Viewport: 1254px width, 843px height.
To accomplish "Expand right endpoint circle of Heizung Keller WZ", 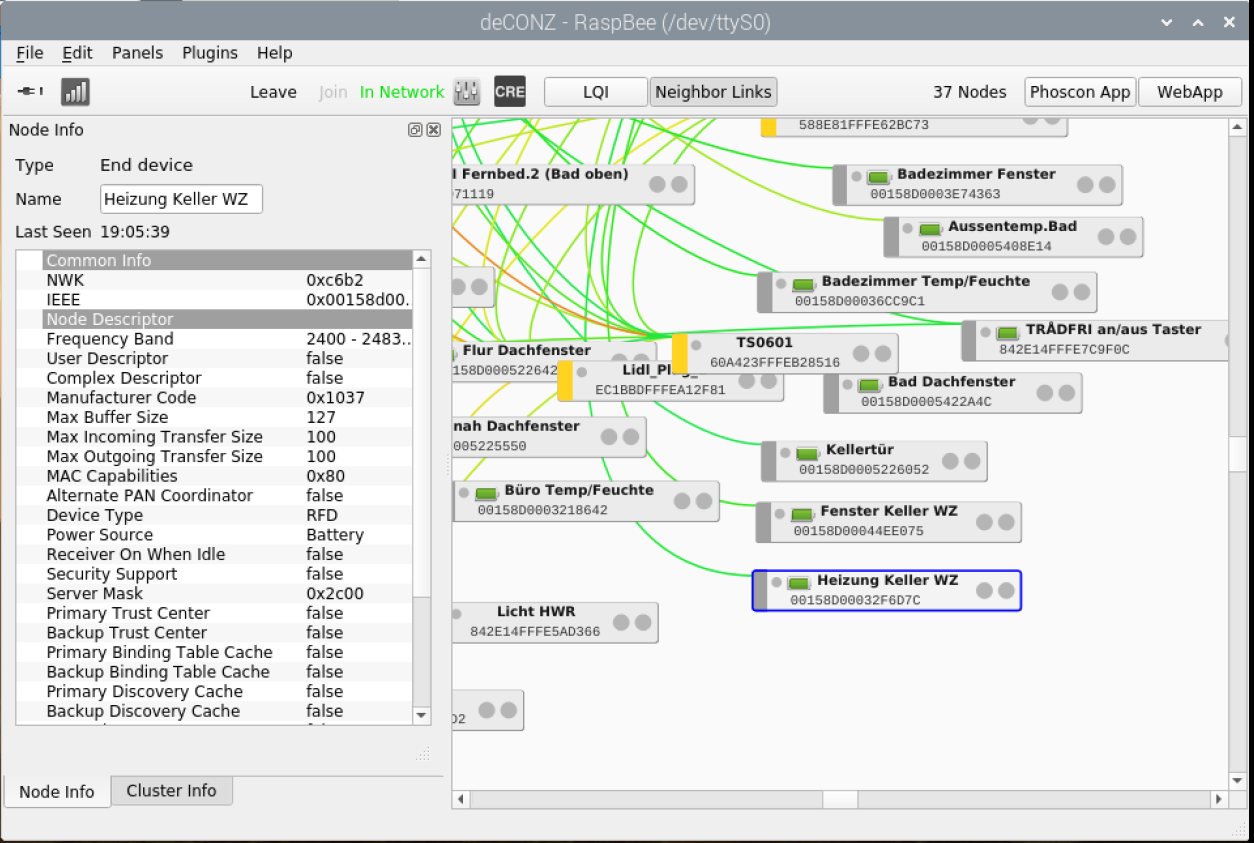I will pos(1006,591).
